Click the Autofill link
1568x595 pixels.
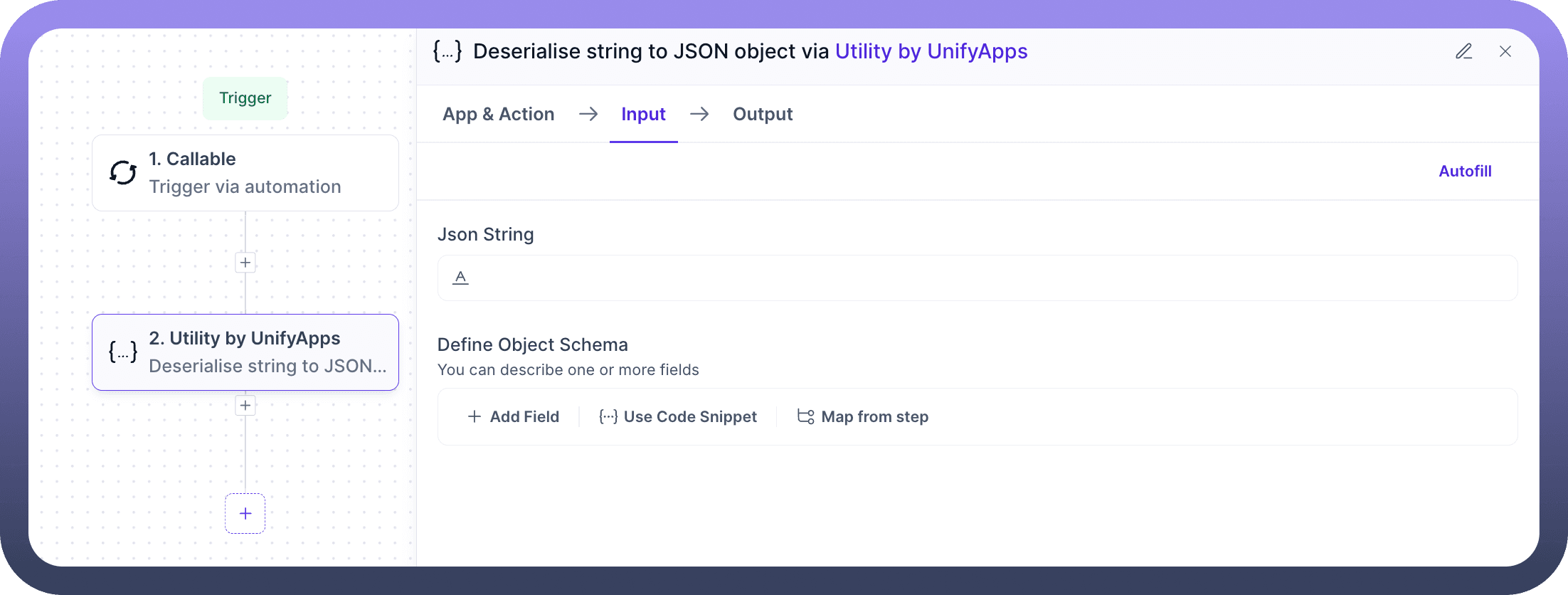(1465, 171)
